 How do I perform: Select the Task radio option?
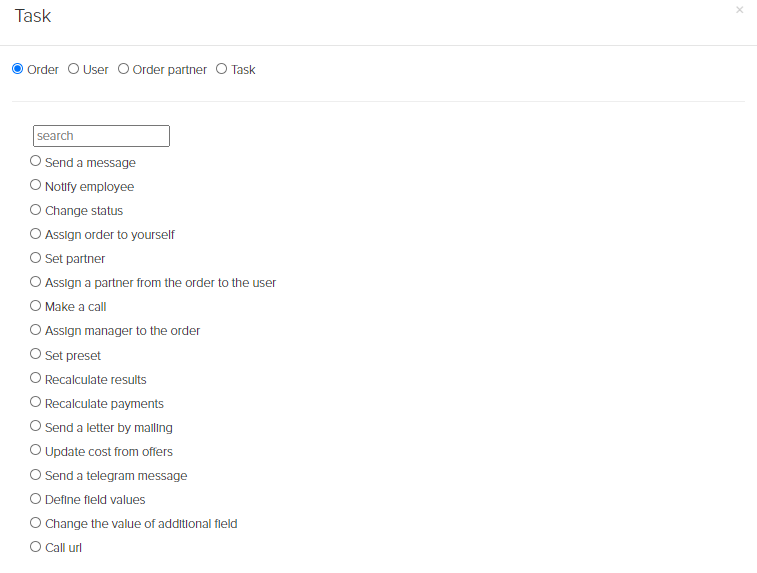pyautogui.click(x=221, y=69)
